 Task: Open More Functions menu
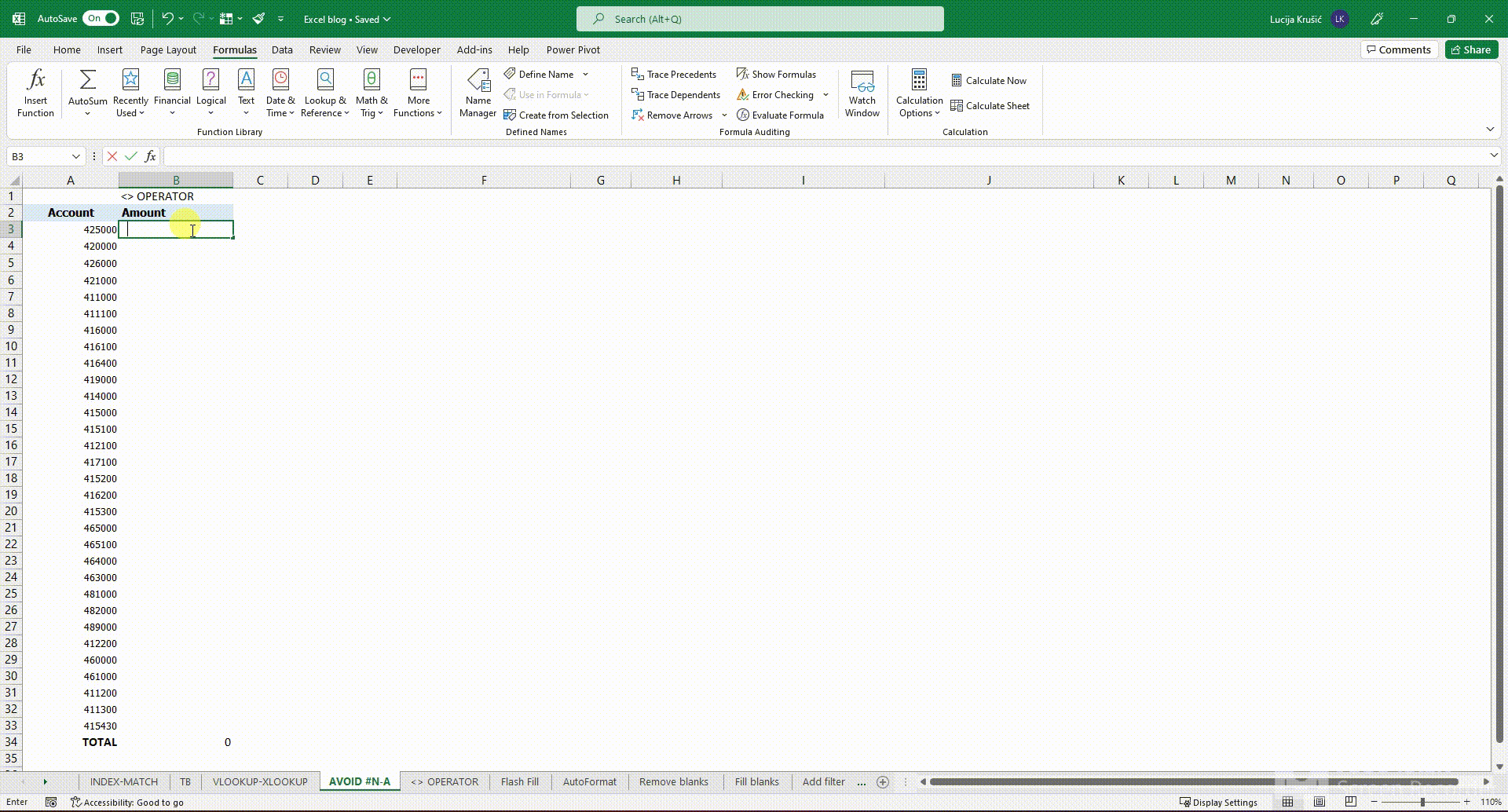(418, 93)
